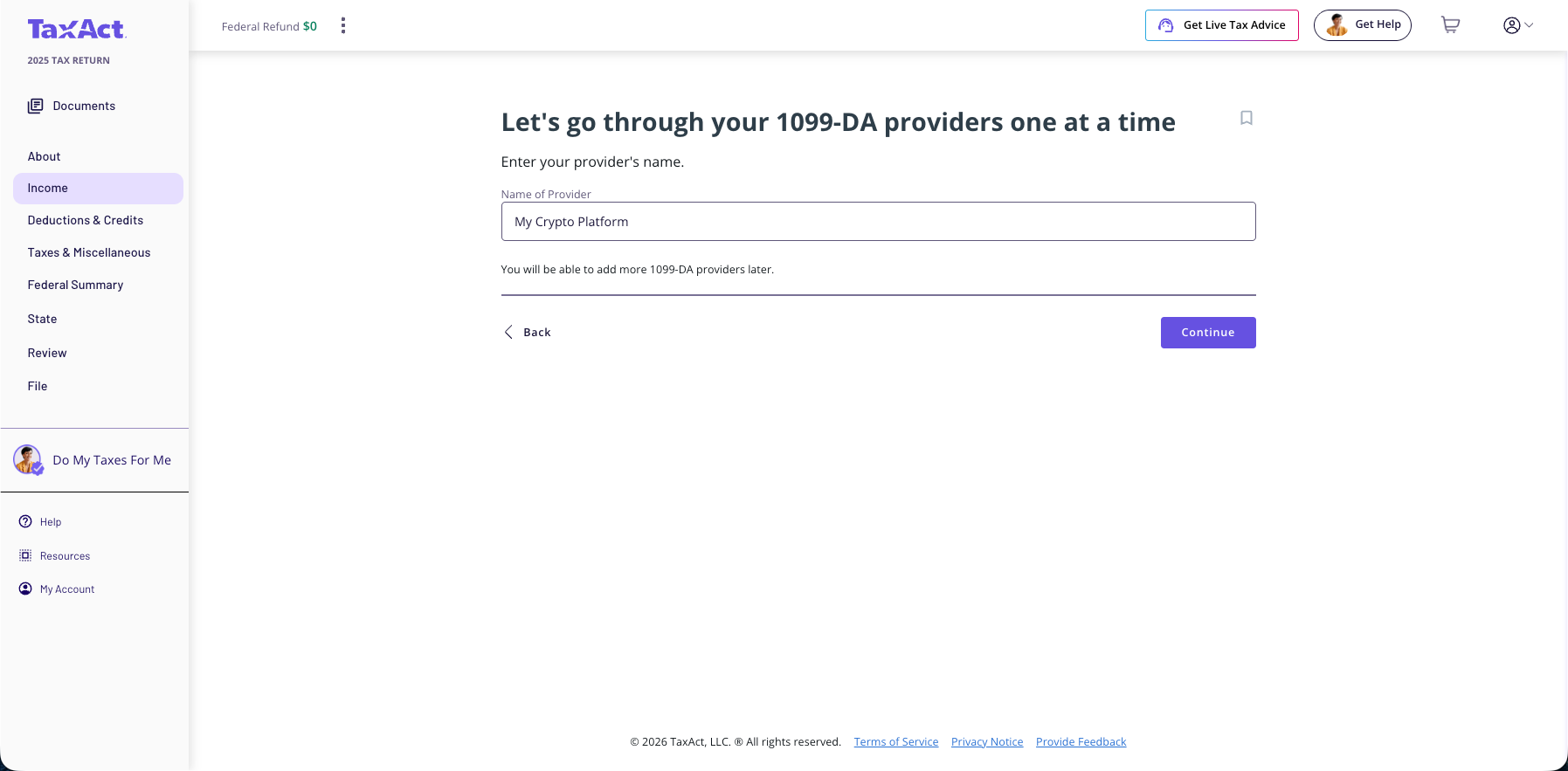Click the My Account person icon

pos(25,589)
